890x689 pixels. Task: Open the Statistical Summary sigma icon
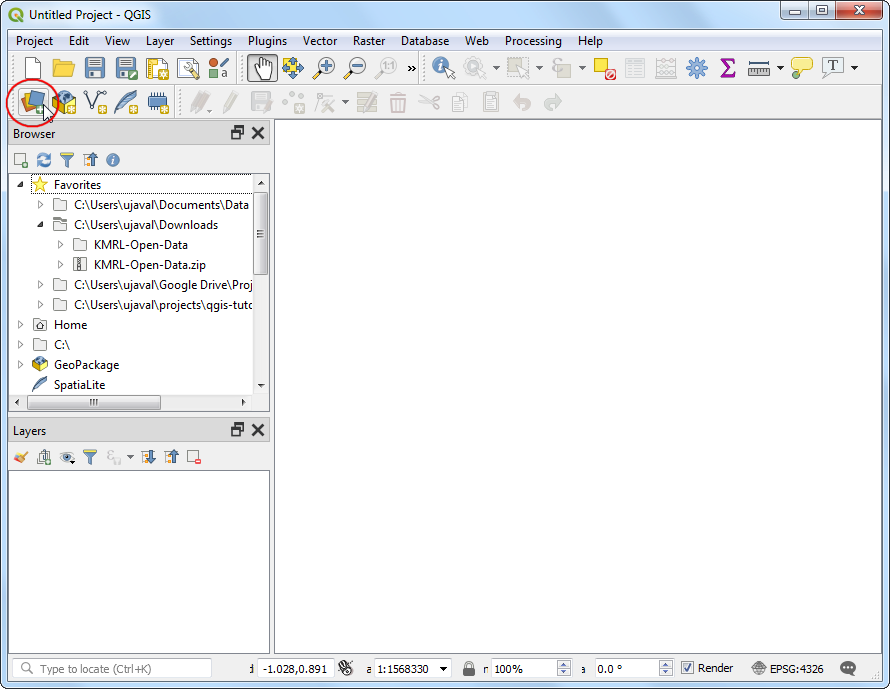coord(728,68)
